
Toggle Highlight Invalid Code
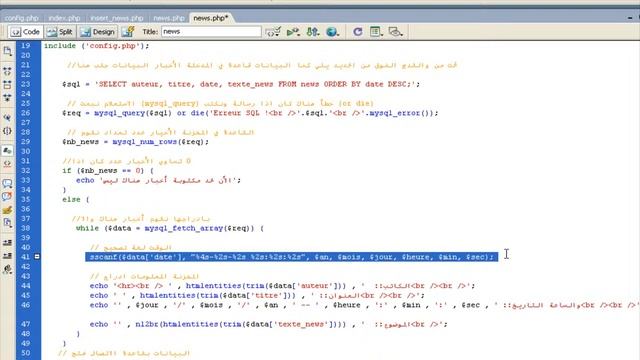point(7,164)
